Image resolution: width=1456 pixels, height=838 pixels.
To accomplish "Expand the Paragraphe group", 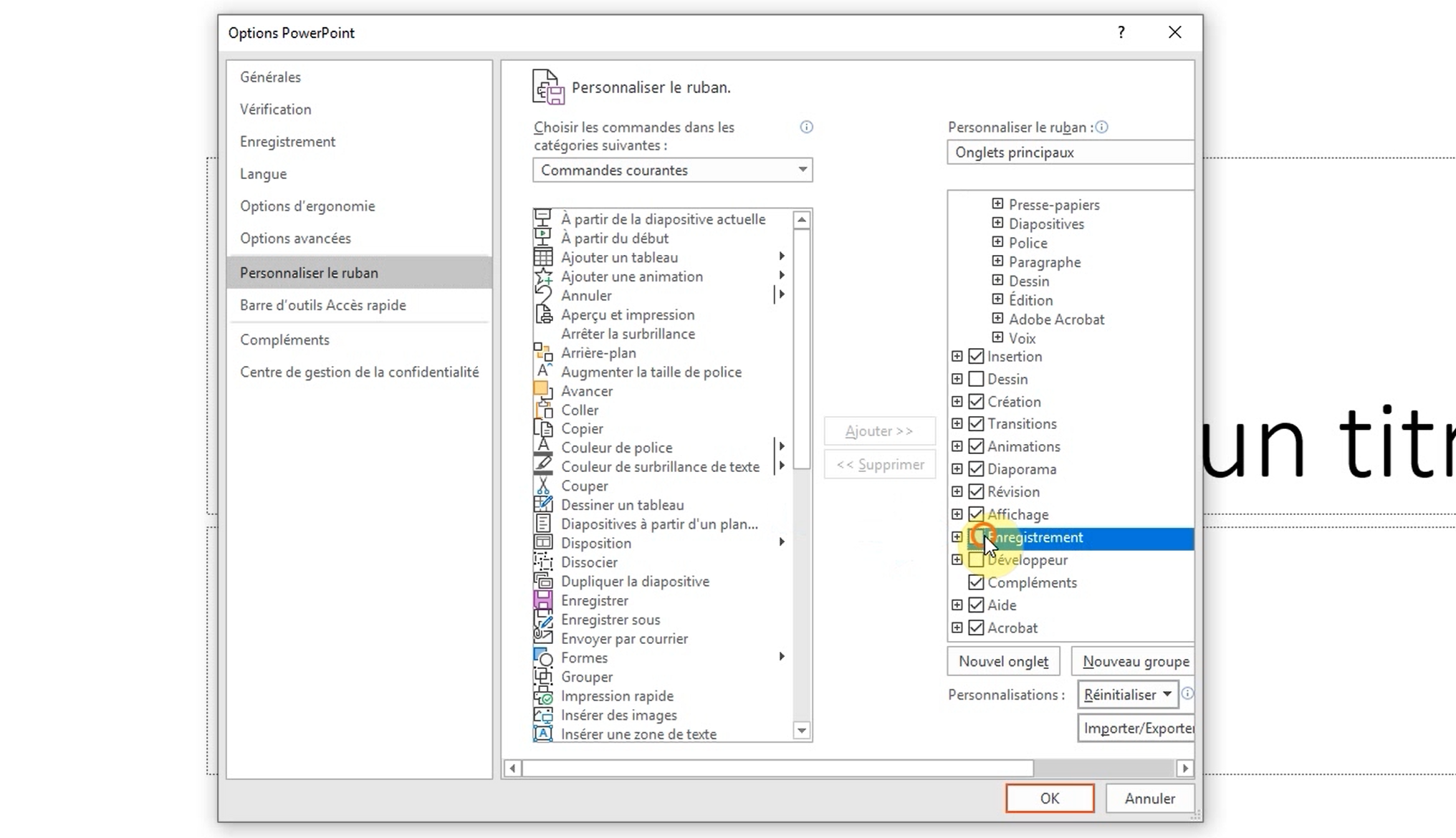I will [x=997, y=261].
